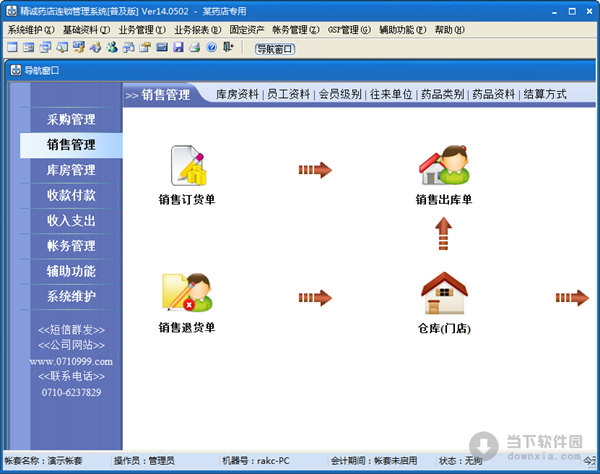Viewport: 600px width, 474px height.
Task: Open the 系统维护 menu in menu bar
Action: click(x=31, y=30)
